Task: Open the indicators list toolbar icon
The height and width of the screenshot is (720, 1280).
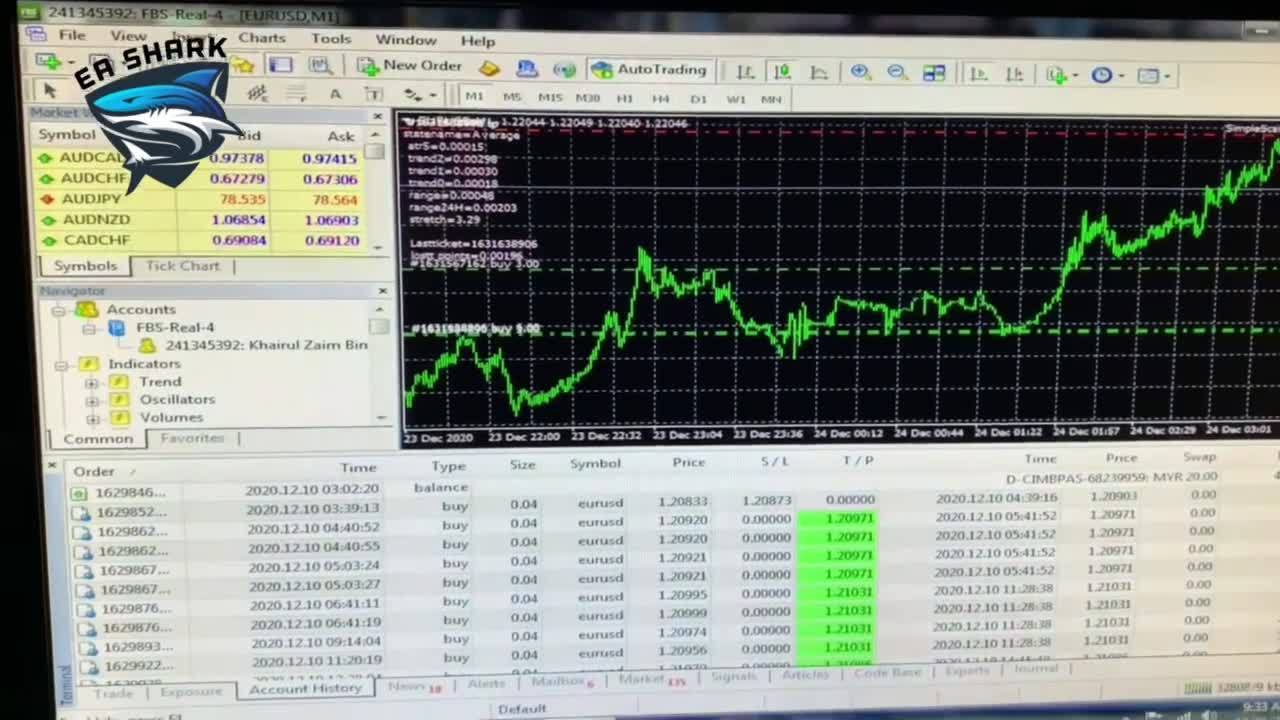Action: click(x=1056, y=75)
